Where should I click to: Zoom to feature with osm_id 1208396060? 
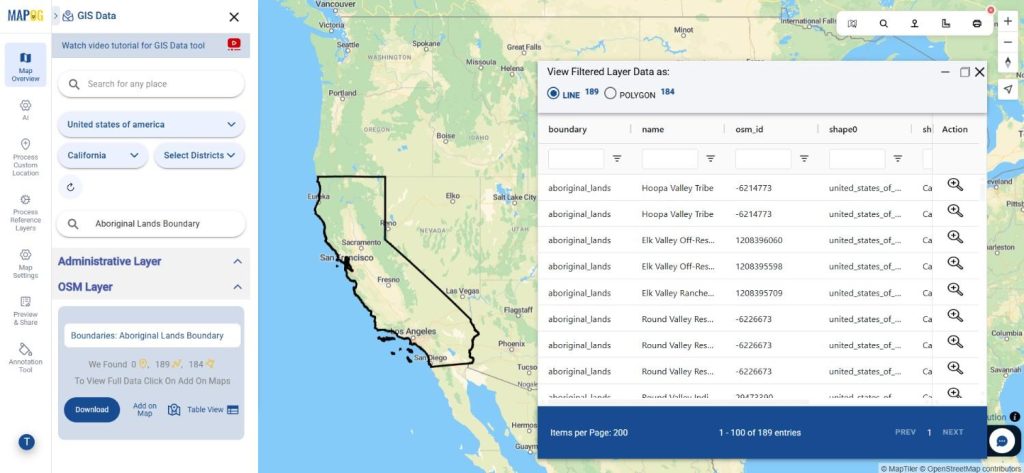coord(955,237)
